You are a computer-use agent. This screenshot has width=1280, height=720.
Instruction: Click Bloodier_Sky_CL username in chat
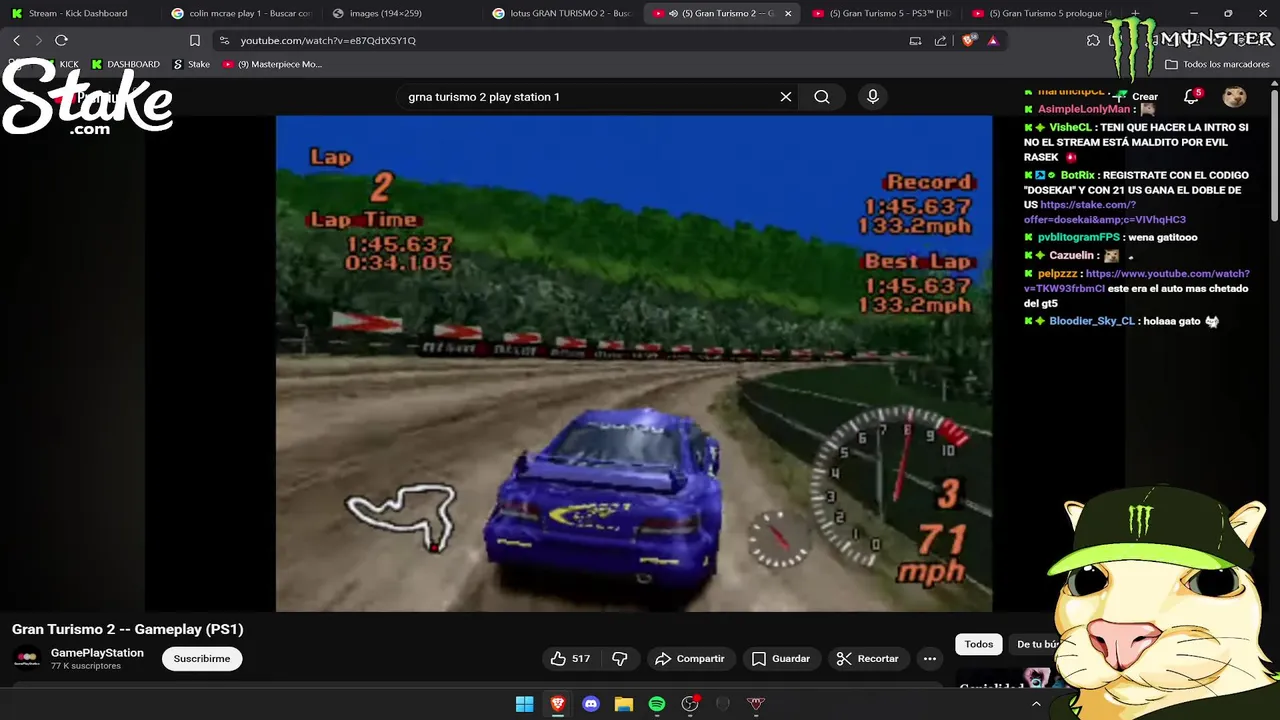pyautogui.click(x=1092, y=321)
